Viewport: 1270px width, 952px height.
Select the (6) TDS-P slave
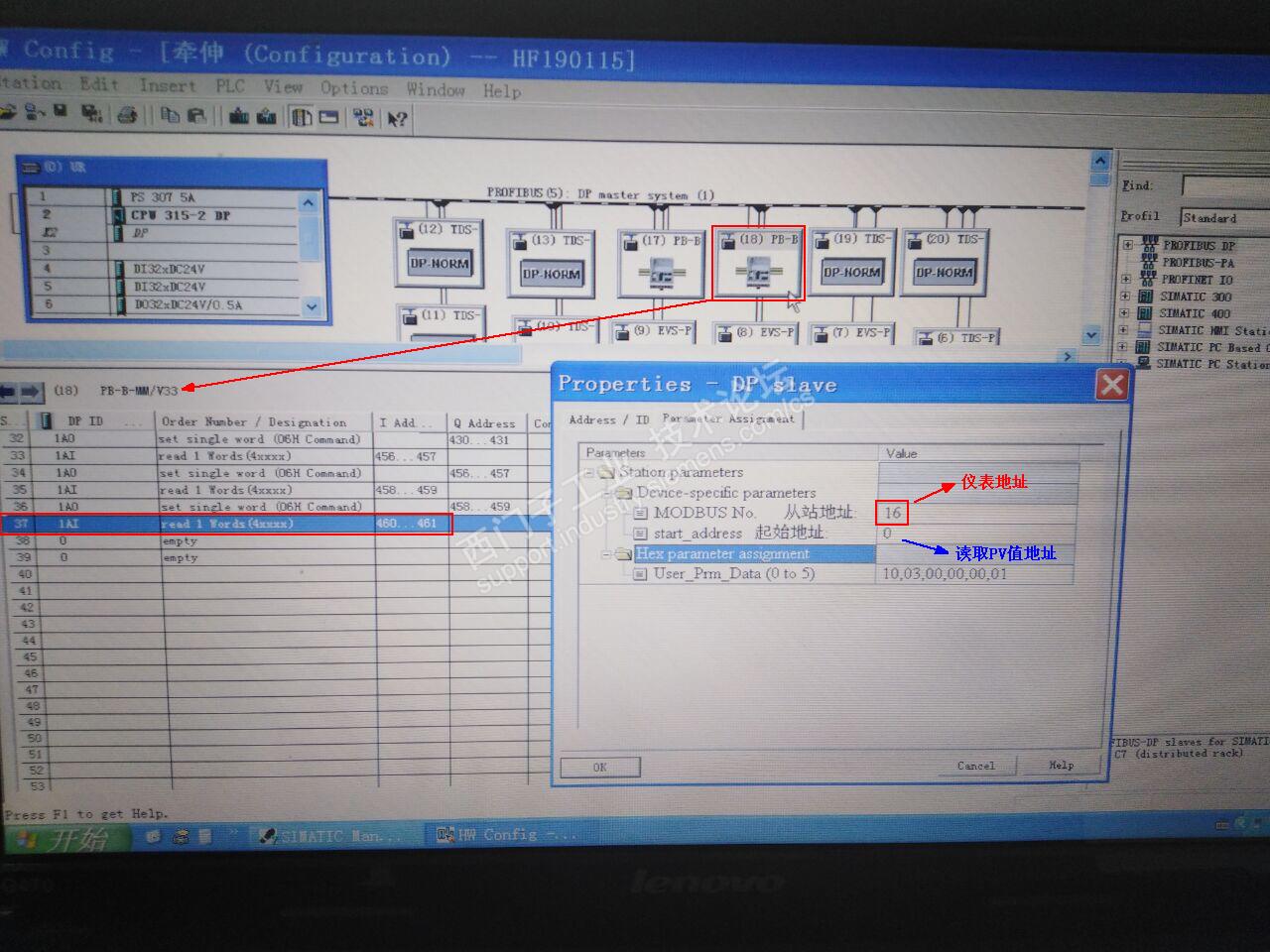pos(958,337)
